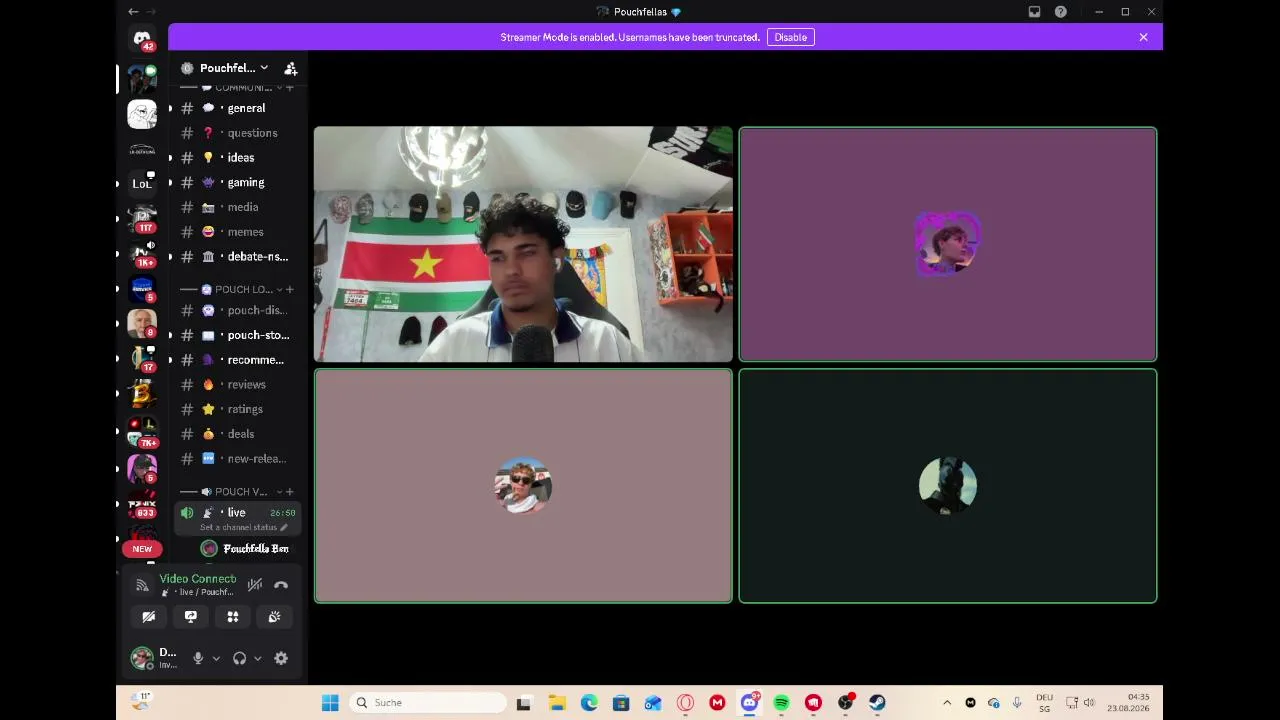This screenshot has width=1280, height=720.
Task: Mute the microphone in the user panel
Action: point(198,658)
